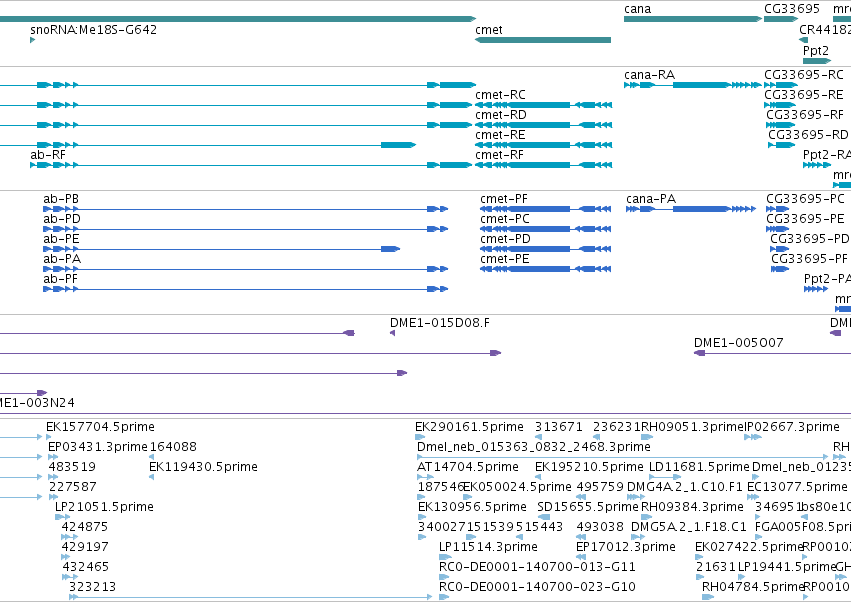
Task: Select the cmet-RF transcript label
Action: [x=499, y=155]
